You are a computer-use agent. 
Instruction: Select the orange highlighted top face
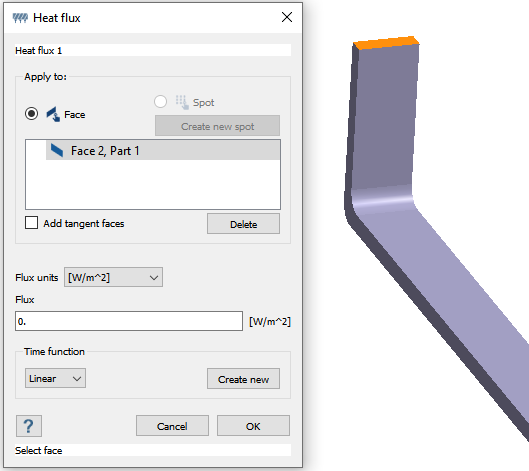[x=386, y=43]
